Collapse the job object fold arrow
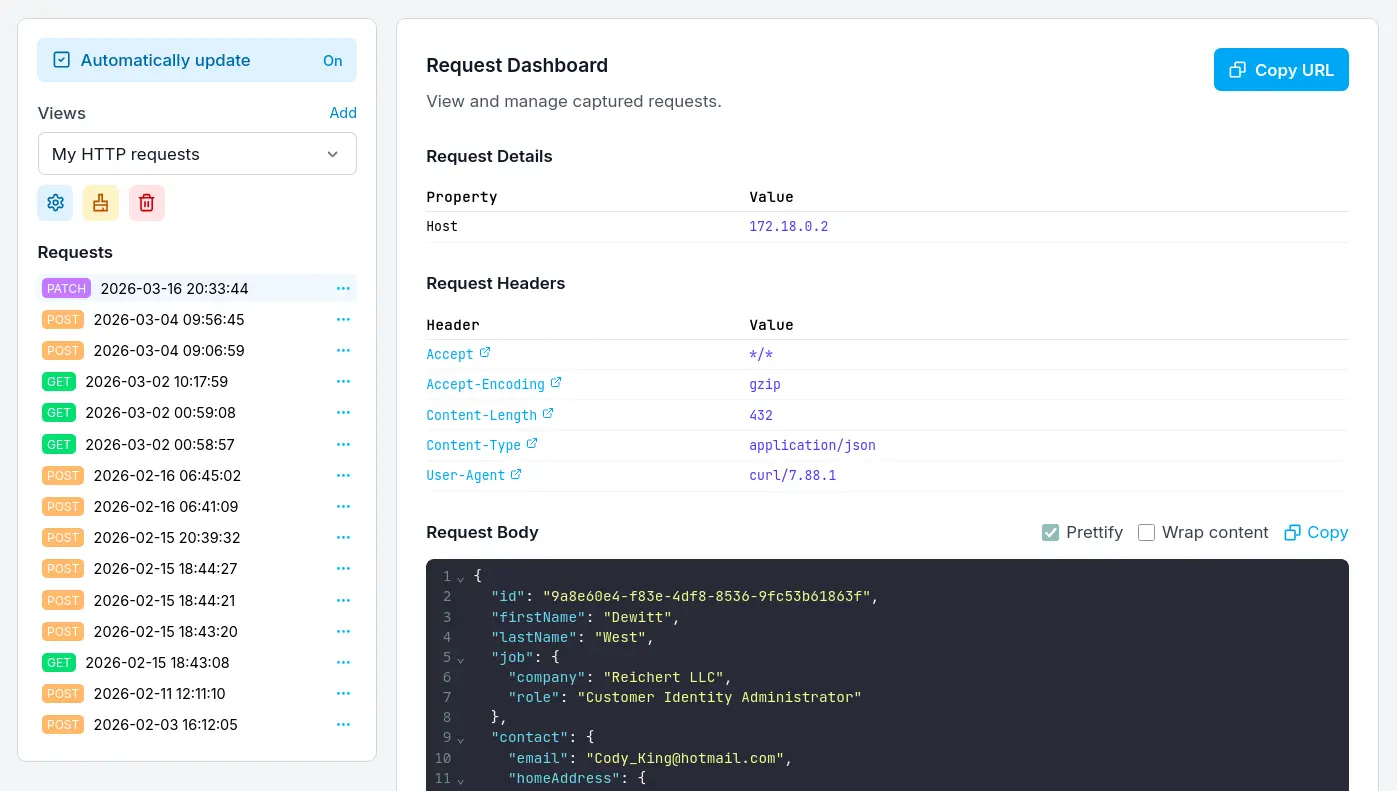 tap(461, 659)
